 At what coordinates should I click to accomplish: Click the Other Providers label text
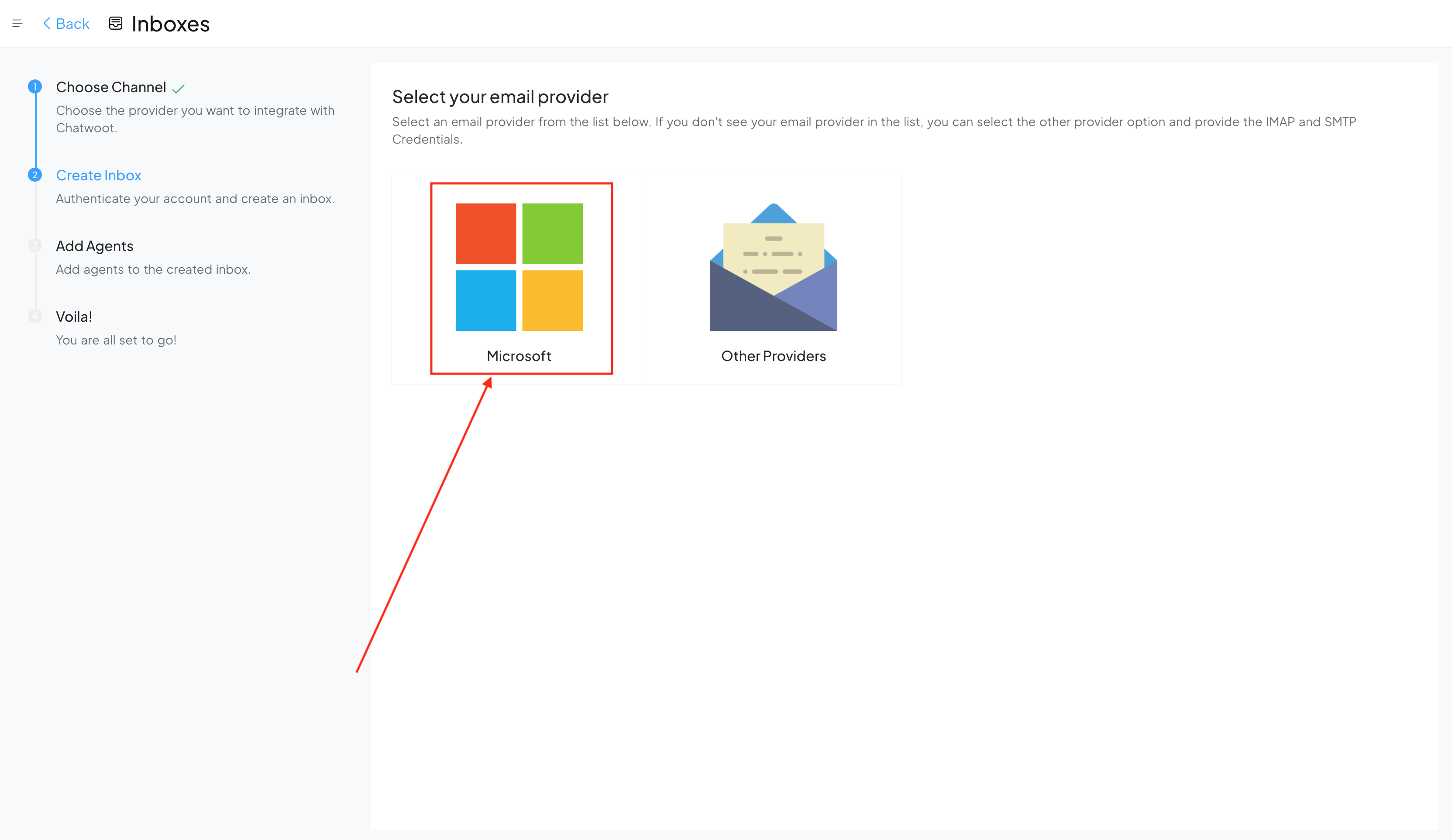click(x=773, y=356)
